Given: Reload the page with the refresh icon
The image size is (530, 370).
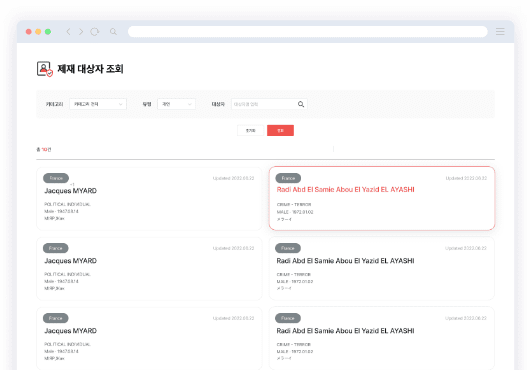Looking at the screenshot, I should 94,32.
